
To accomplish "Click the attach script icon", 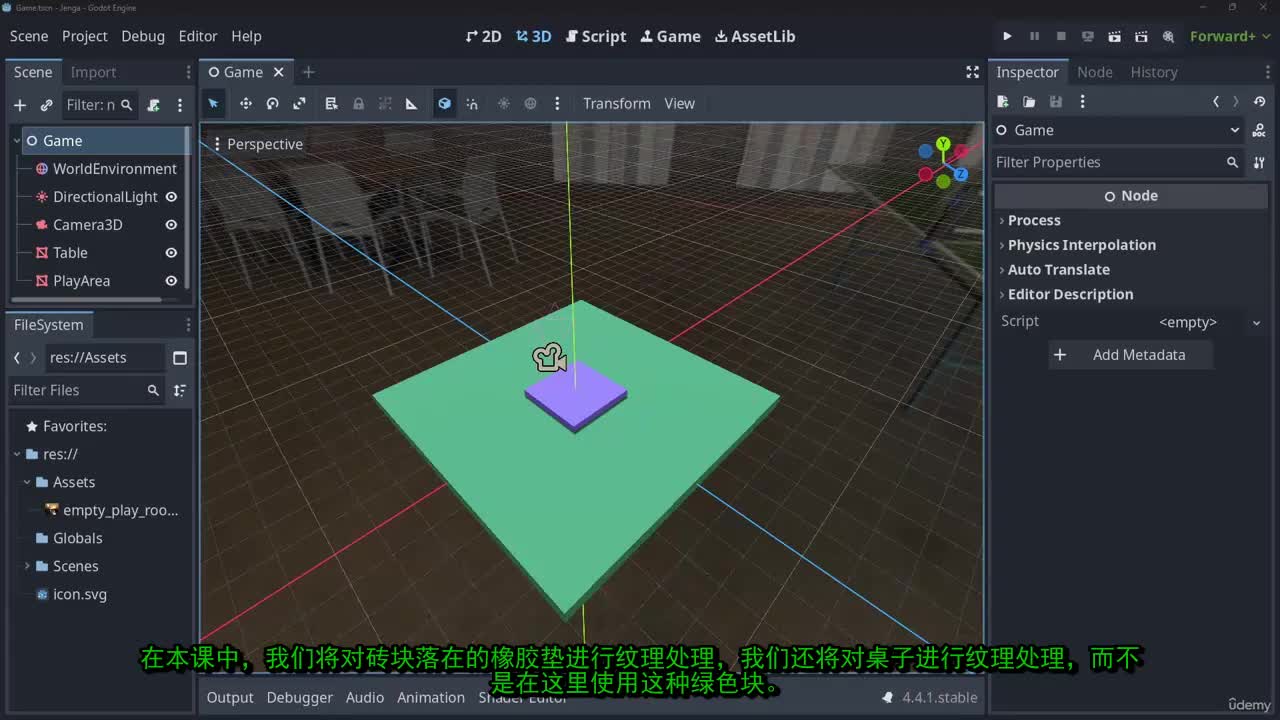I will [153, 105].
